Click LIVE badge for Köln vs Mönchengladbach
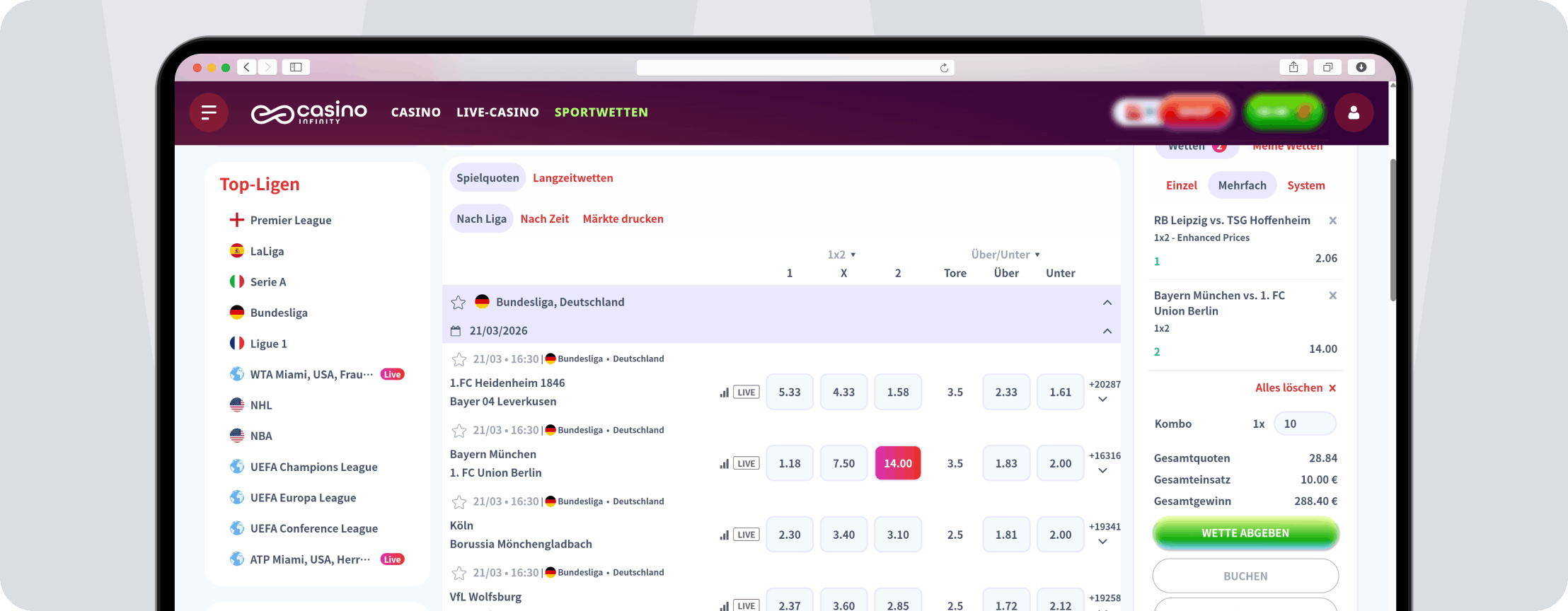Screen dimensions: 1568x611 tap(746, 535)
